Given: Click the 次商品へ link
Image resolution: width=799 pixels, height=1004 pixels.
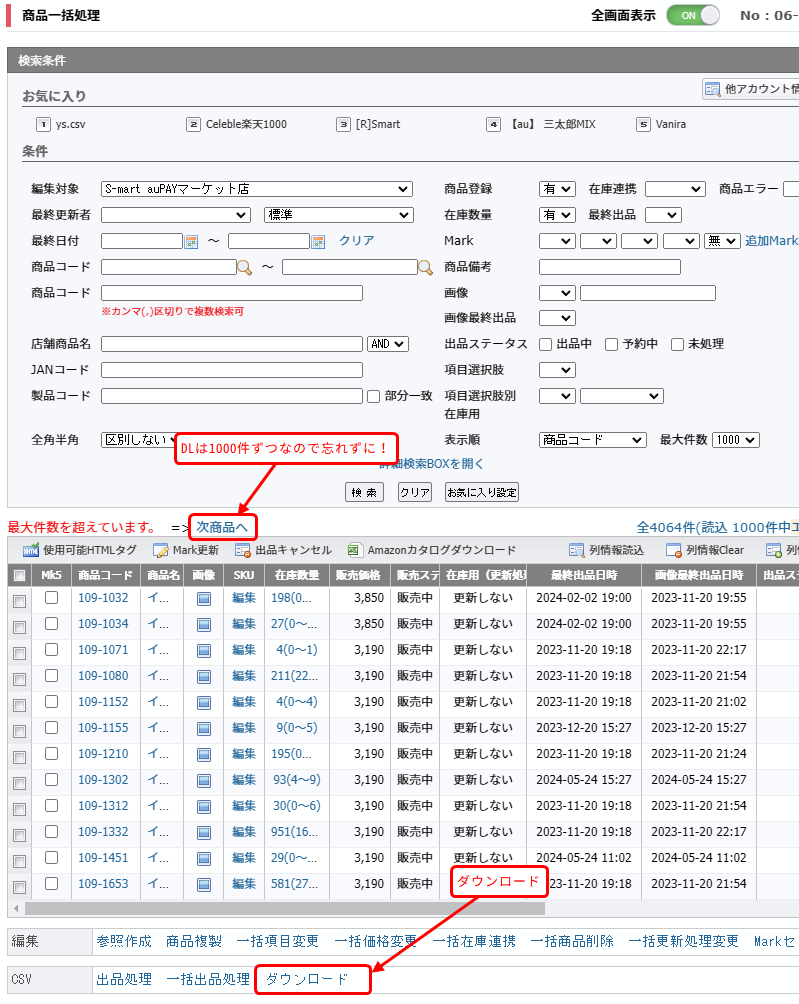Looking at the screenshot, I should coord(222,527).
